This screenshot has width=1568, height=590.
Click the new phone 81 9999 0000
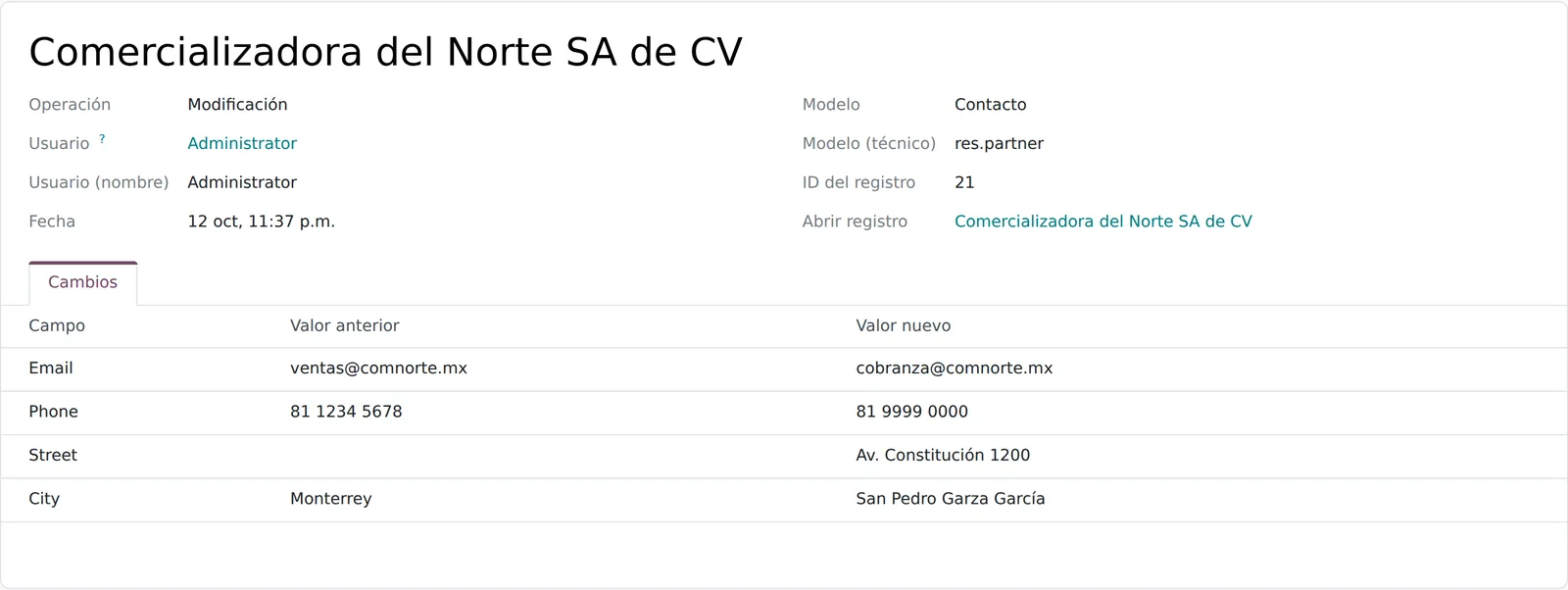click(912, 412)
